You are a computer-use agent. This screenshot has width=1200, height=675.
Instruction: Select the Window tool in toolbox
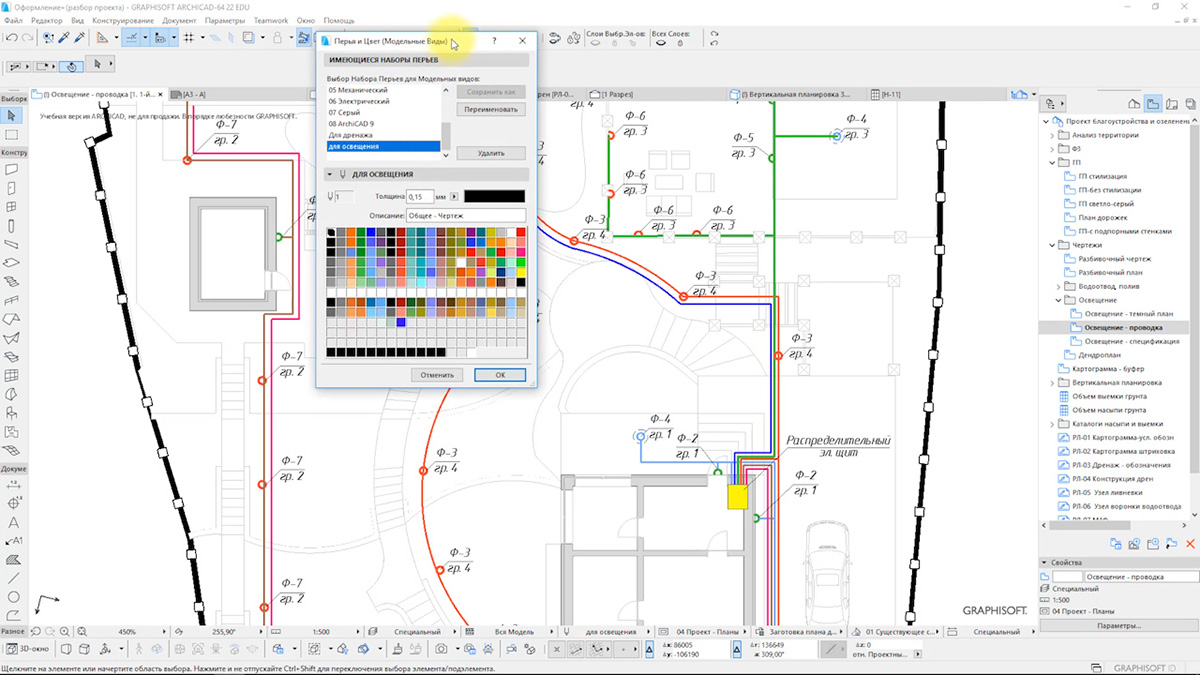pyautogui.click(x=12, y=207)
